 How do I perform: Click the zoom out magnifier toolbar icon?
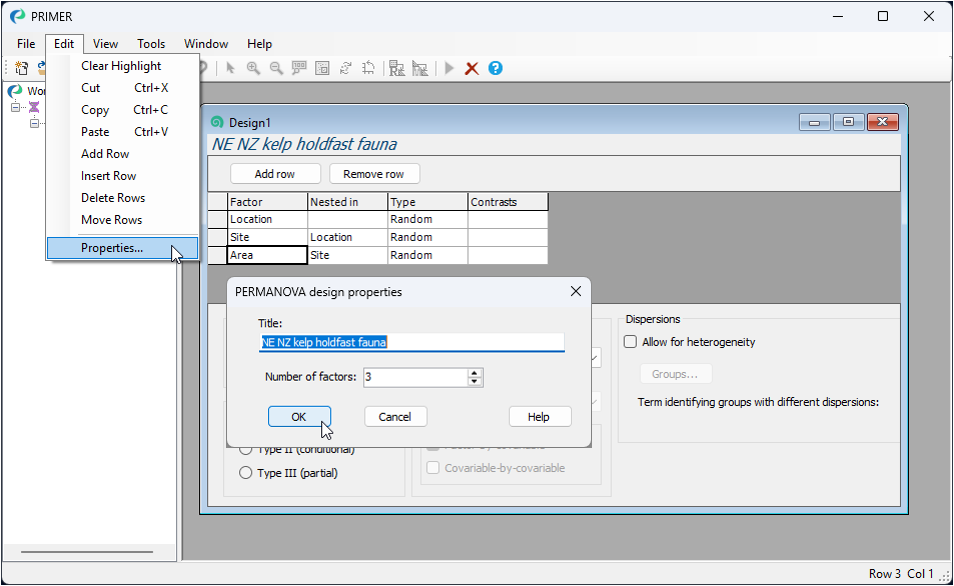pos(276,68)
